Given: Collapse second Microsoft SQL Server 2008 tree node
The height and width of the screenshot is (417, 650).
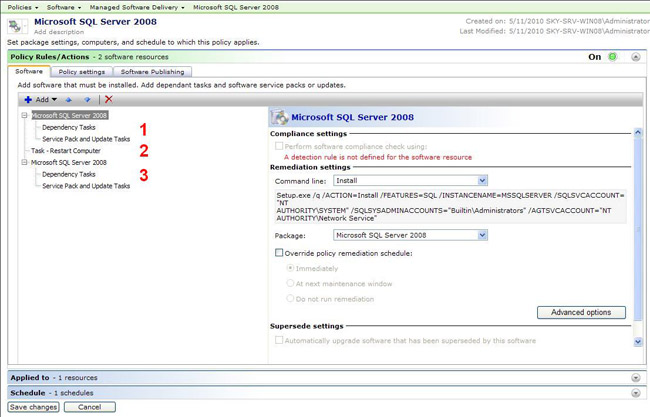Looking at the screenshot, I should coord(24,162).
